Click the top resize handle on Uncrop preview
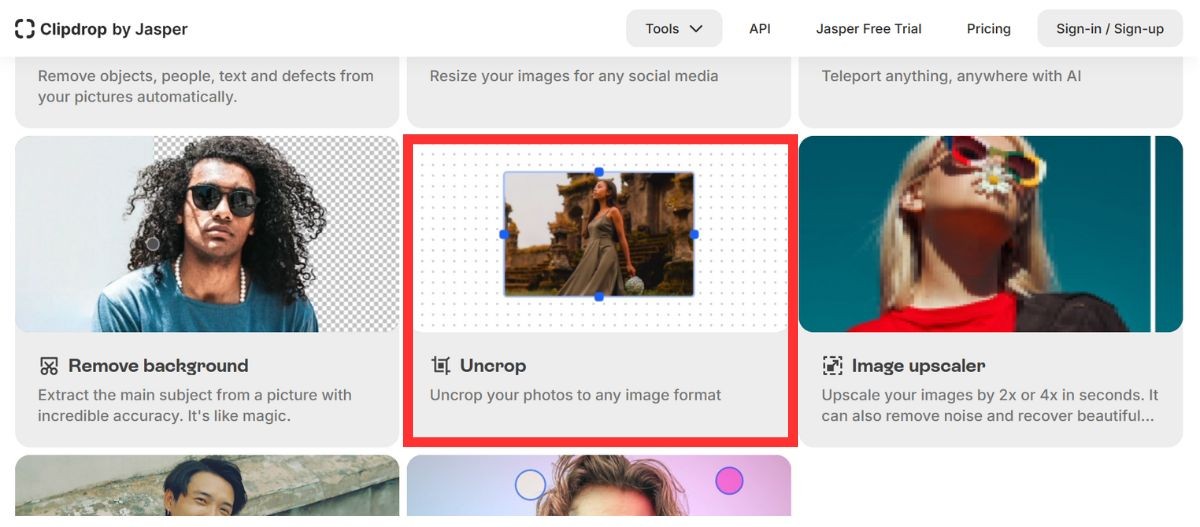1200x527 pixels. [599, 172]
